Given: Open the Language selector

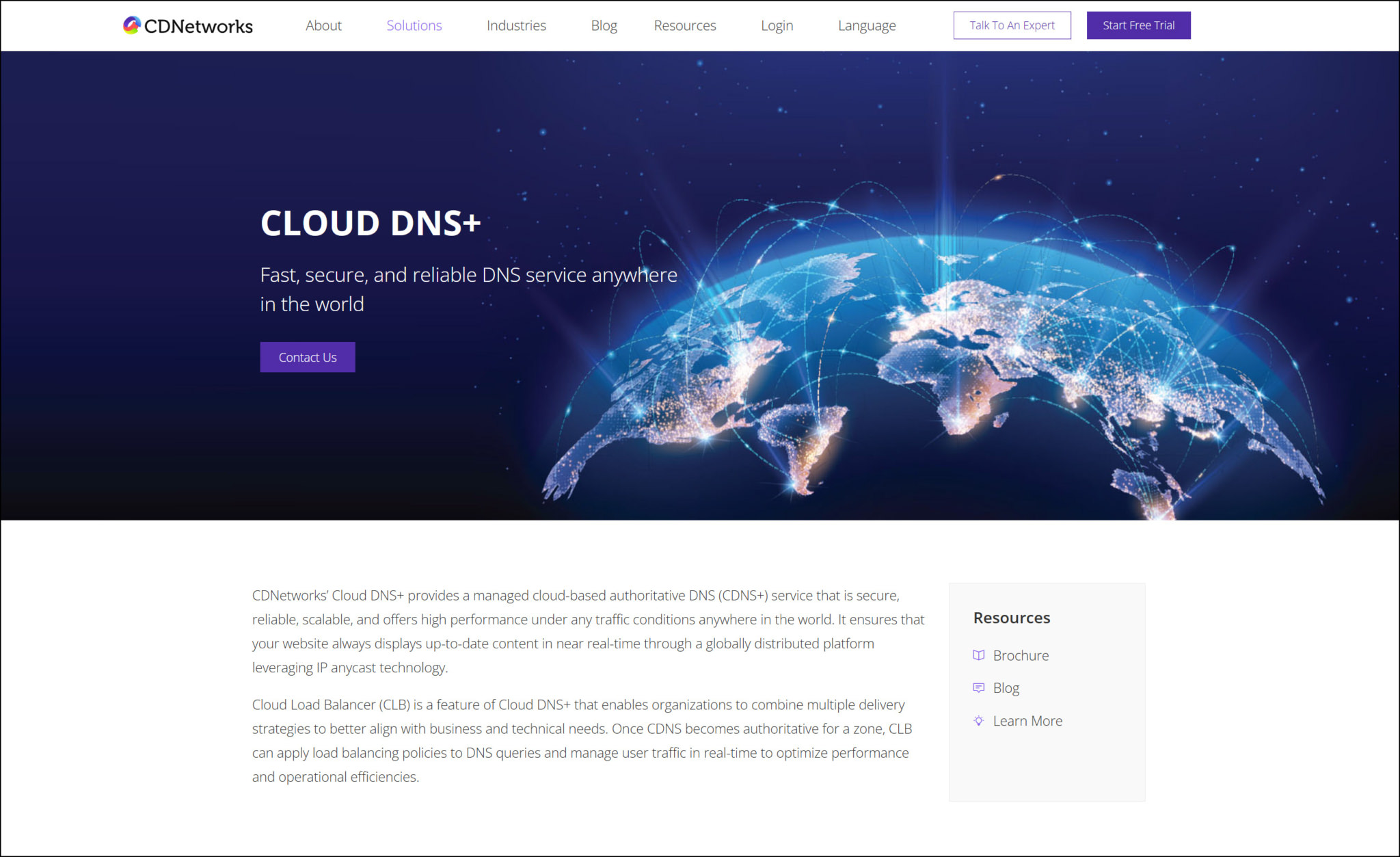Looking at the screenshot, I should [866, 25].
